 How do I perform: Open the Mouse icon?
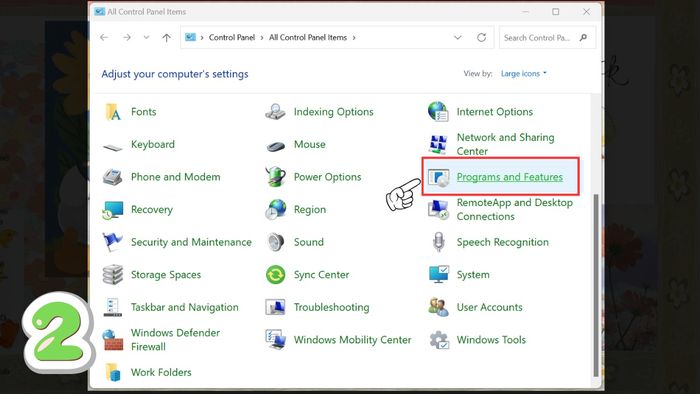tap(275, 145)
